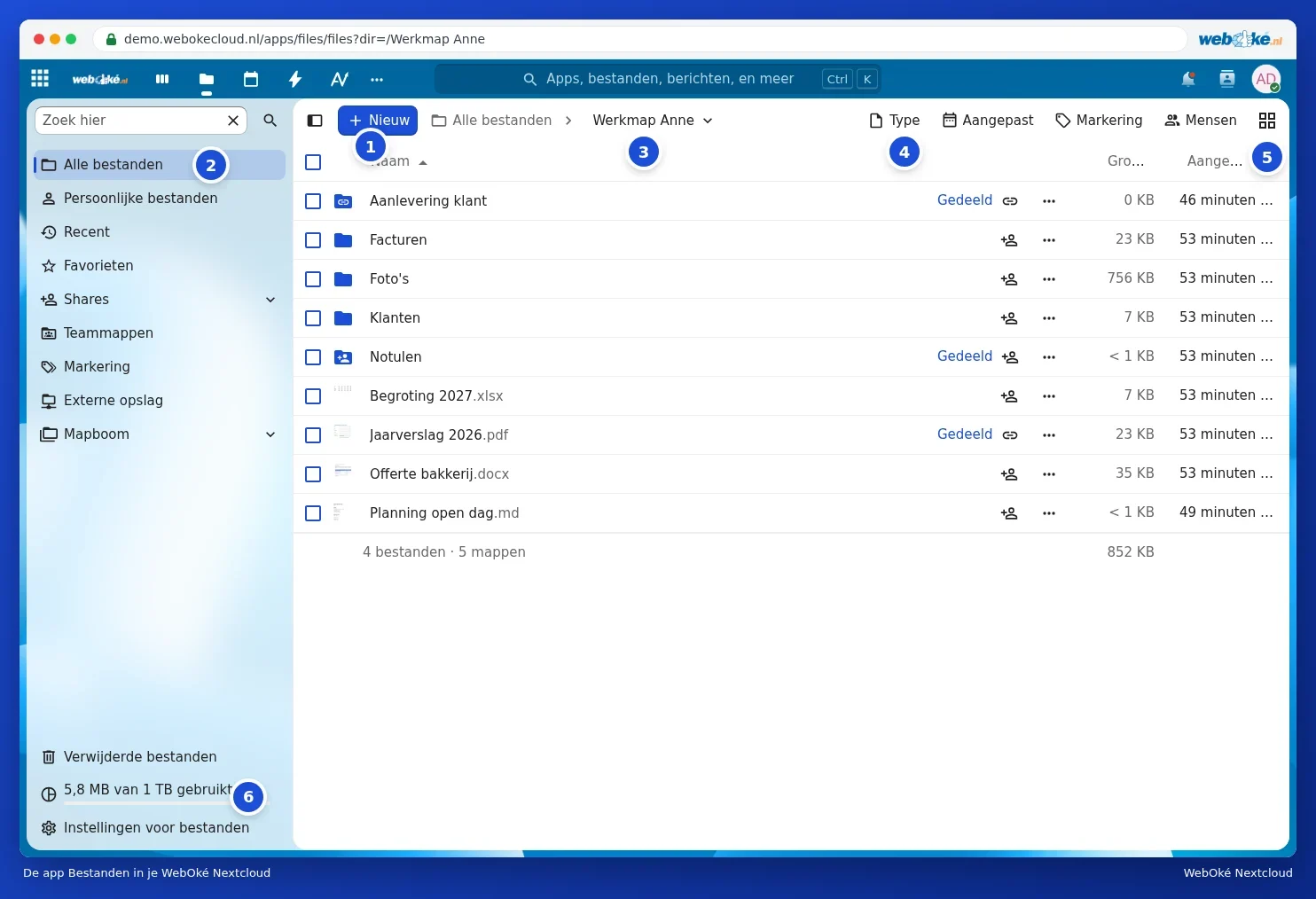Select checkbox for Aanlevering klant
Viewport: 1316px width, 899px height.
point(313,201)
